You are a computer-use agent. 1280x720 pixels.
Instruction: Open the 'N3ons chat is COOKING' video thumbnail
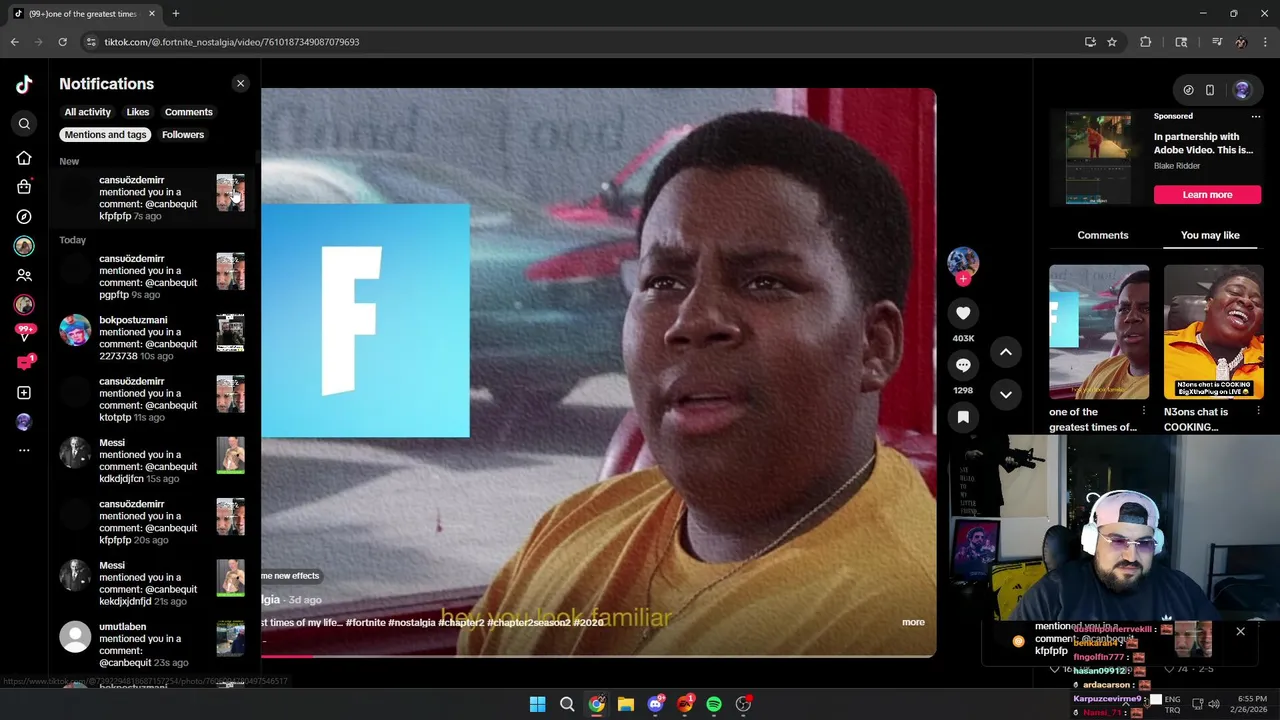click(1214, 332)
